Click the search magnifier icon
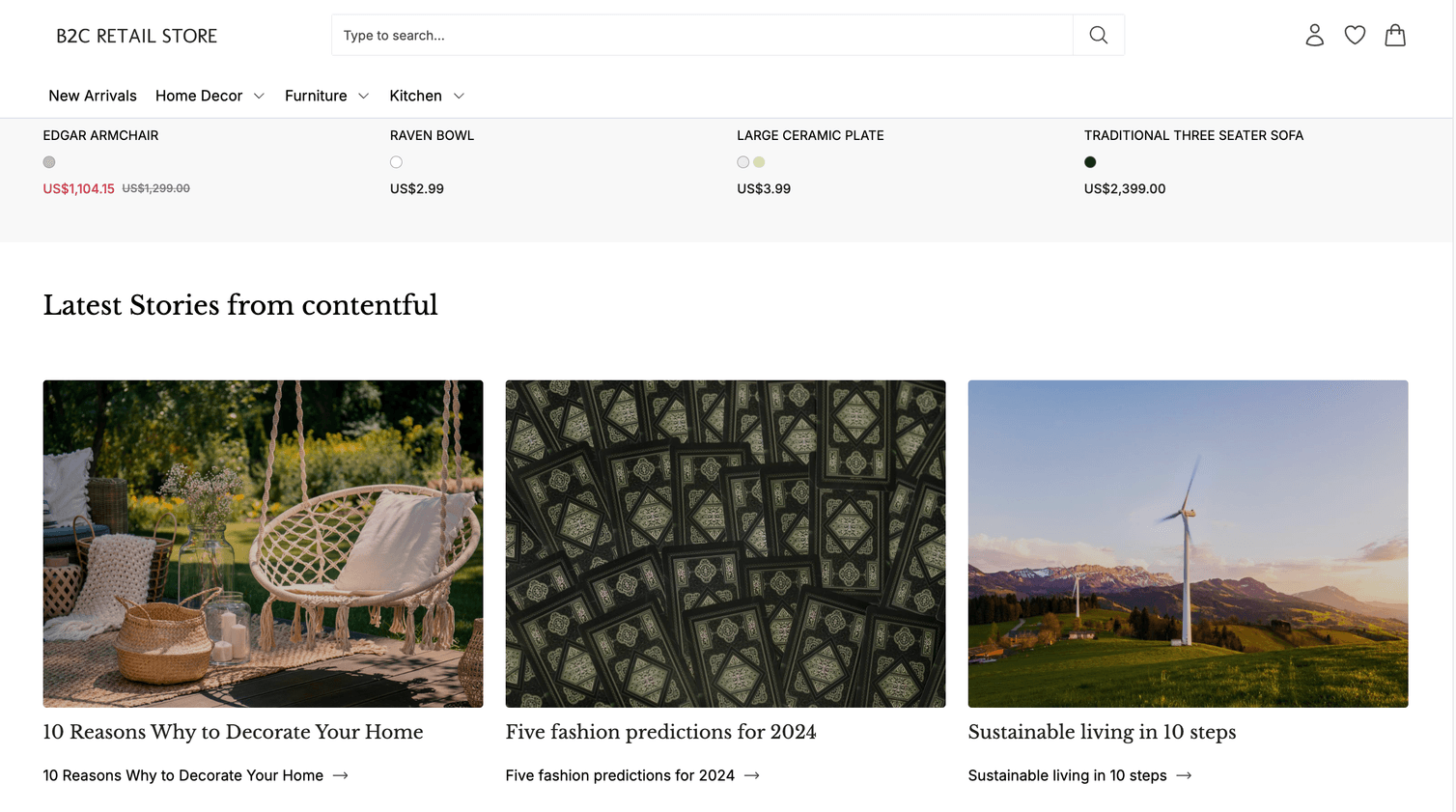1456x812 pixels. (1098, 35)
